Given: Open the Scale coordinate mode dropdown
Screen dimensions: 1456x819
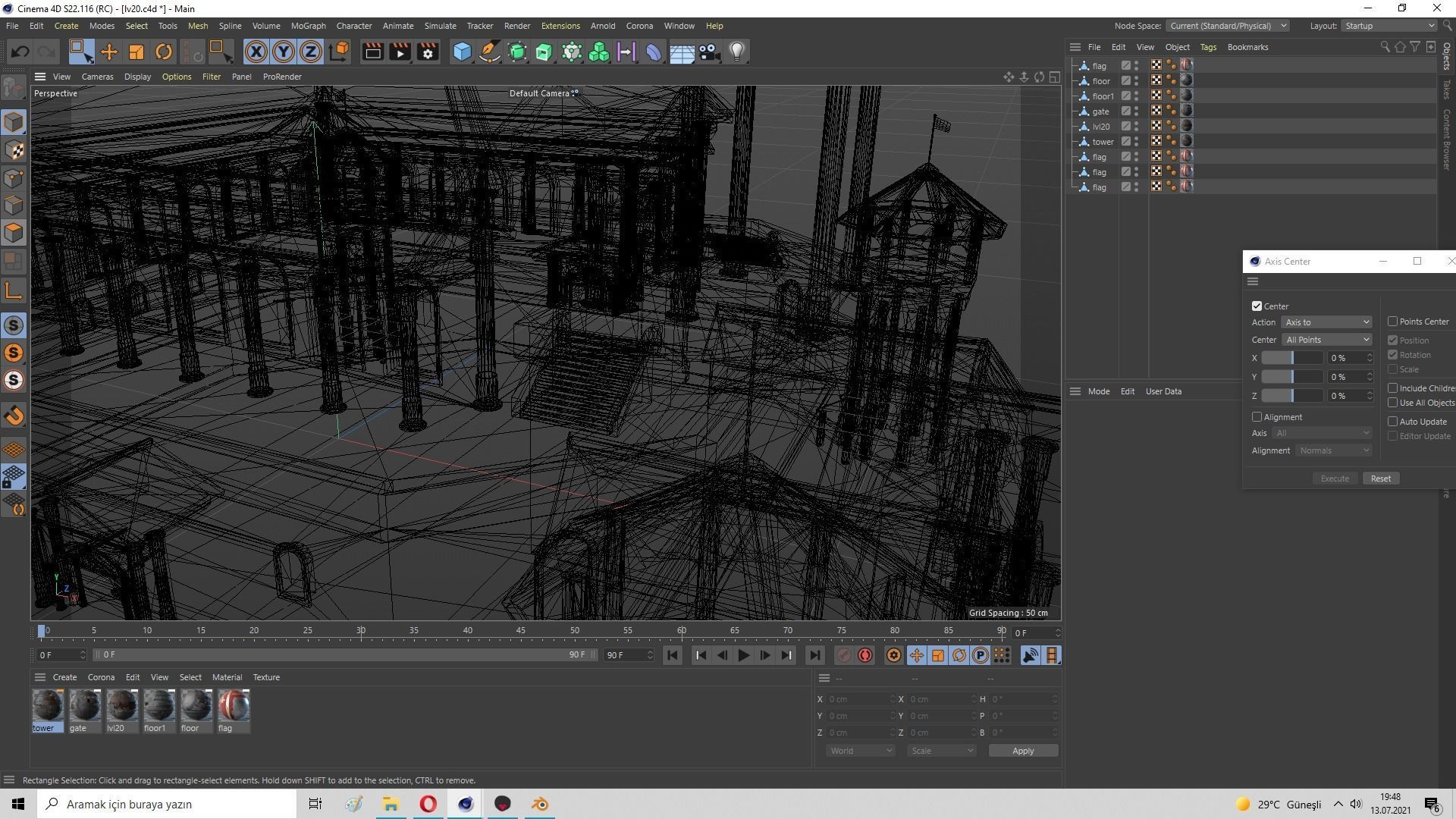Looking at the screenshot, I should click(941, 751).
